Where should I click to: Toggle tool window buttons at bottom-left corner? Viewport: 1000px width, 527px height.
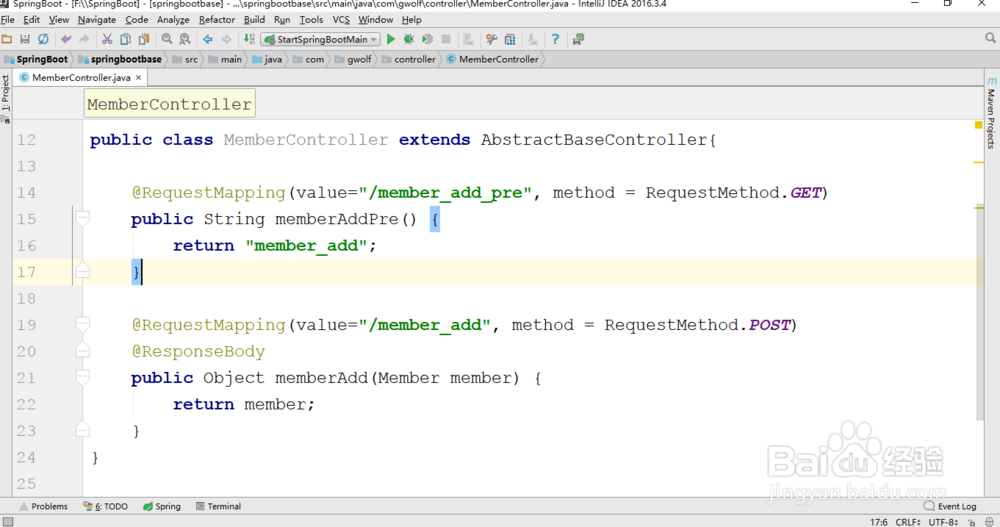(8, 522)
